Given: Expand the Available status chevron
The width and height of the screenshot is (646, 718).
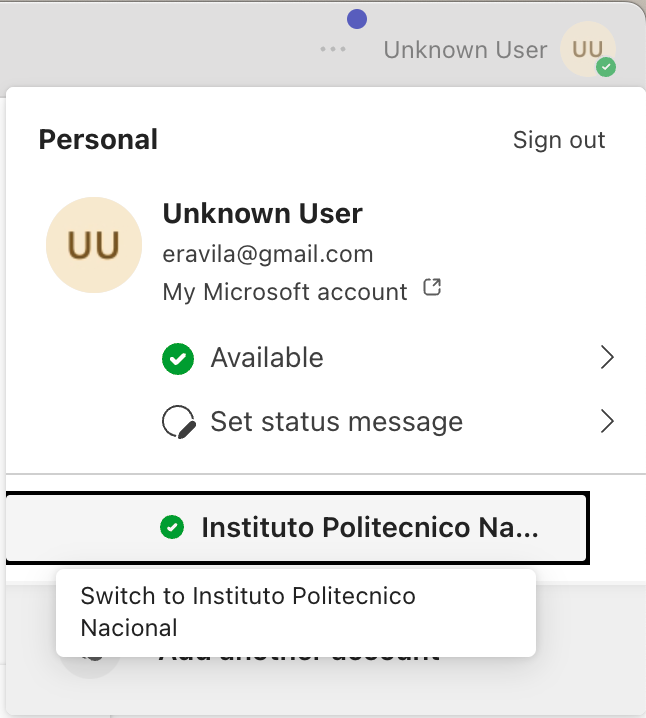Looking at the screenshot, I should click(x=606, y=358).
